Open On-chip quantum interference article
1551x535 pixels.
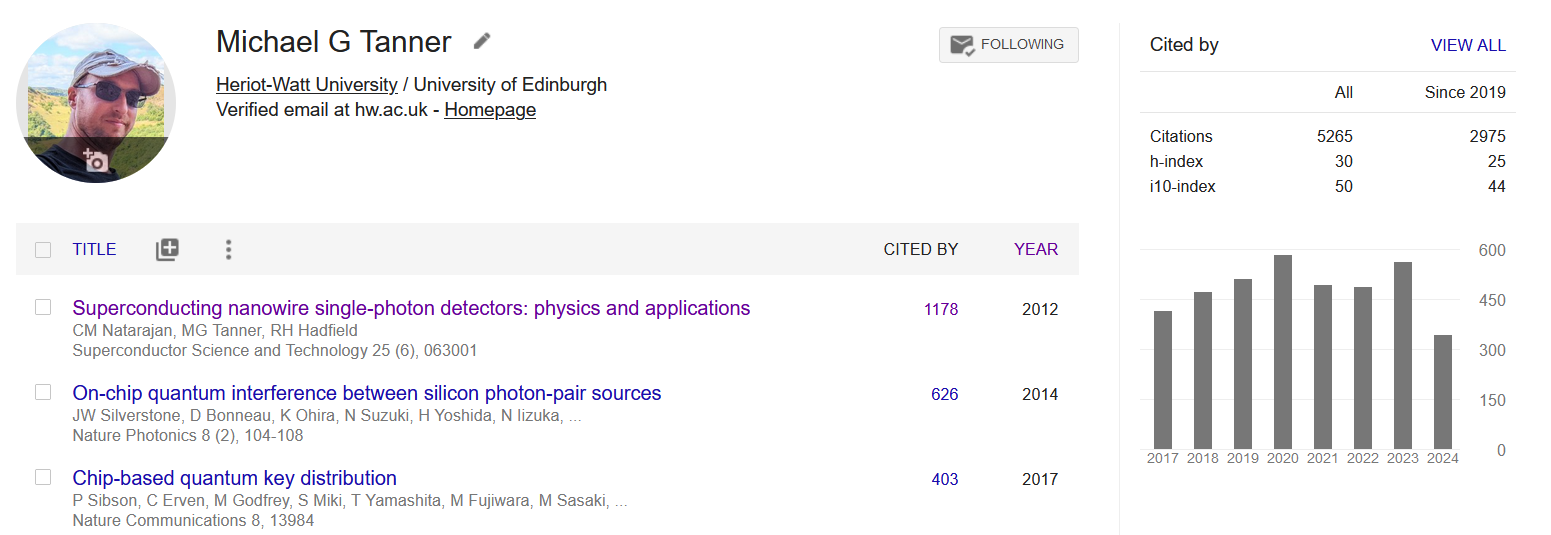[x=367, y=393]
